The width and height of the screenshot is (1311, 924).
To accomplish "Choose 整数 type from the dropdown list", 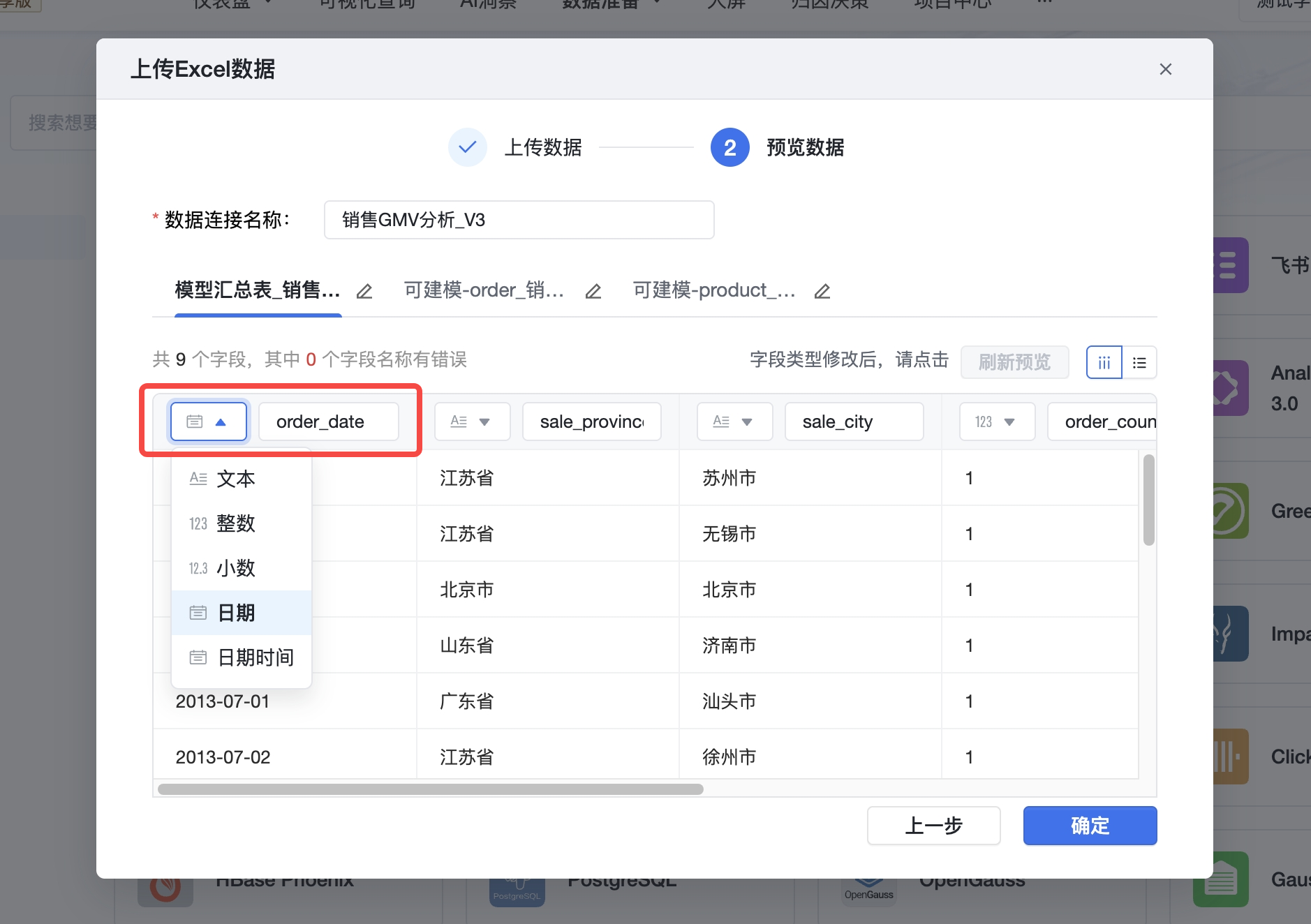I will click(236, 523).
